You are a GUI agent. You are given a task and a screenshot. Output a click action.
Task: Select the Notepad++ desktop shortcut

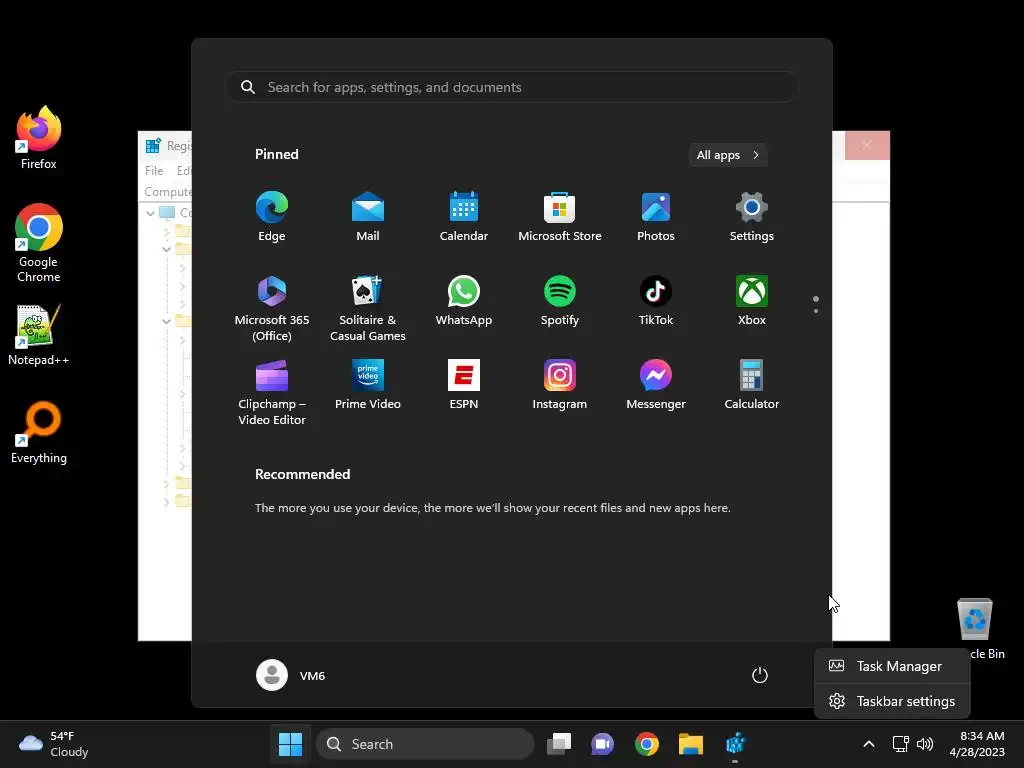tap(39, 334)
